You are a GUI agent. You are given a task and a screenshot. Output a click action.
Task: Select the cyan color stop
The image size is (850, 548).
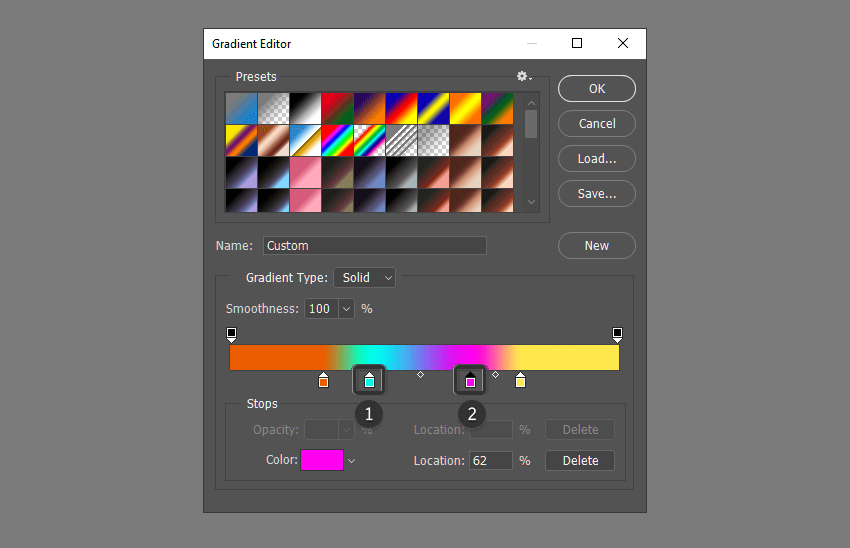click(x=369, y=381)
